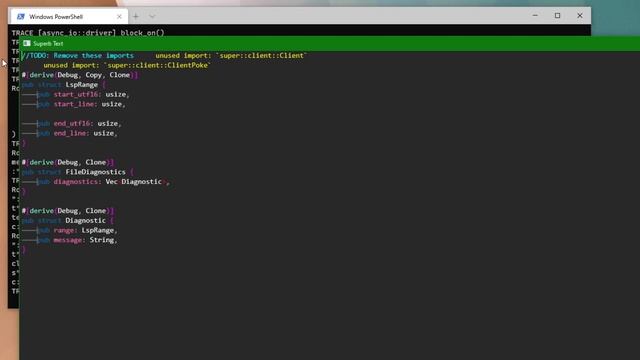Click the String type in message line
The width and height of the screenshot is (640, 360).
click(102, 240)
